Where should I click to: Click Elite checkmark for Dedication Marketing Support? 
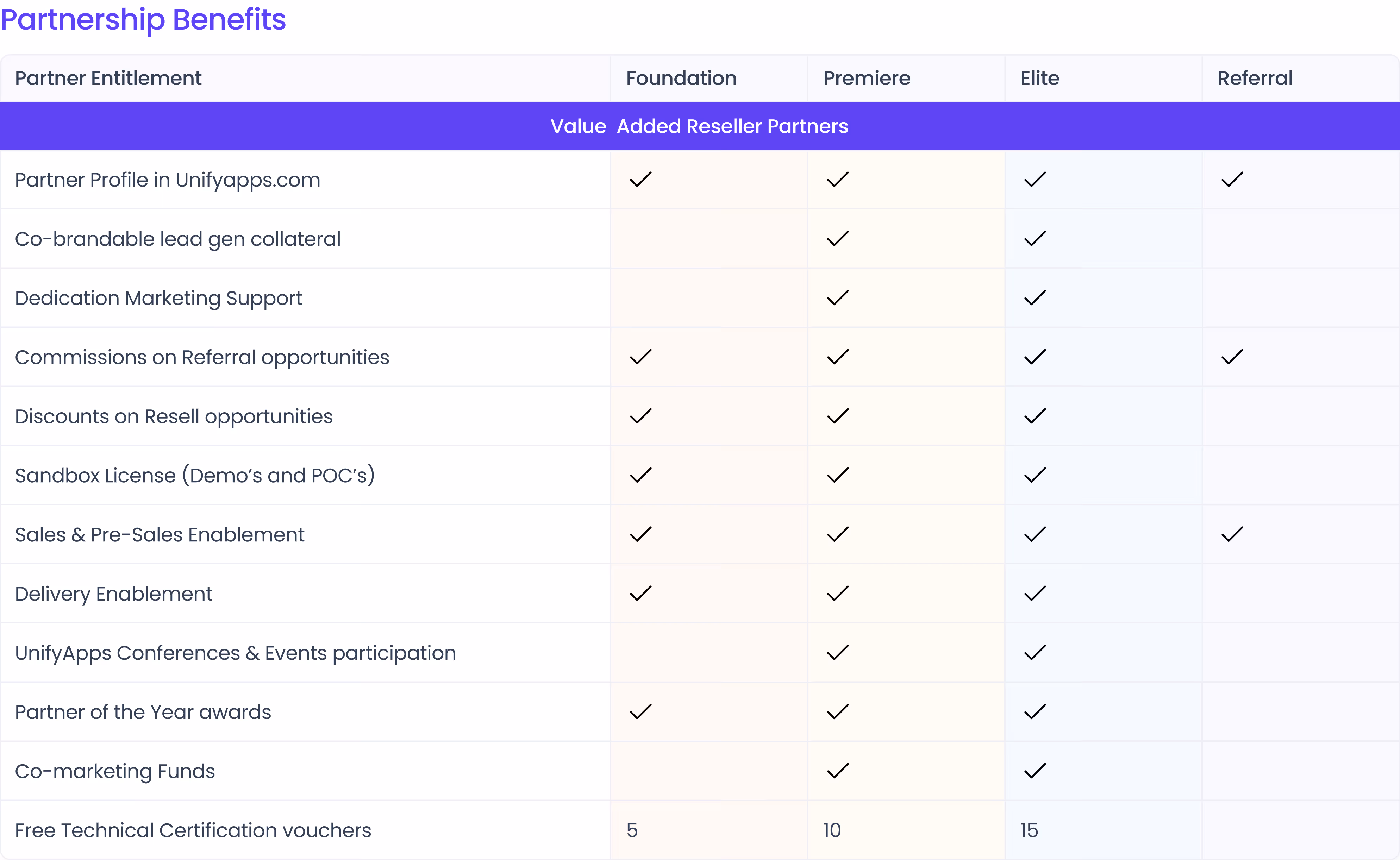click(x=1035, y=298)
